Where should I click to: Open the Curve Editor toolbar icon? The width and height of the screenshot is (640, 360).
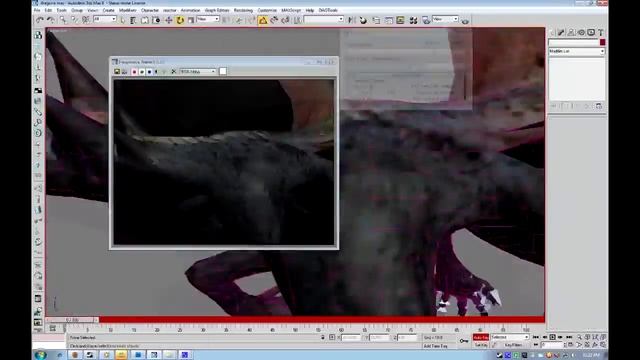tap(388, 20)
